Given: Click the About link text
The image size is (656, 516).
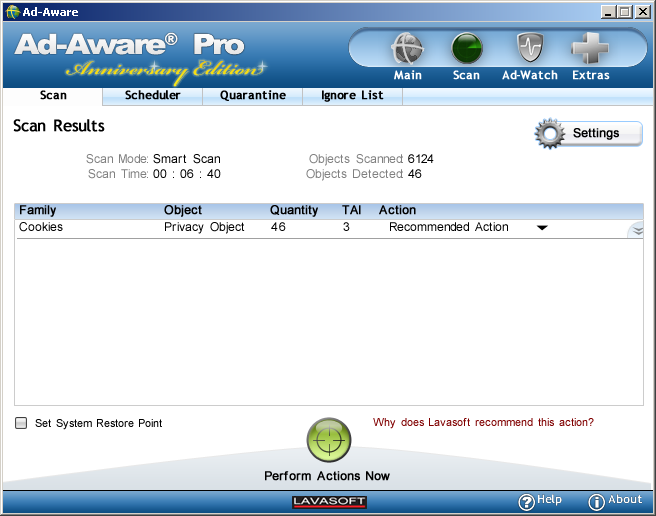Looking at the screenshot, I should click(x=625, y=500).
